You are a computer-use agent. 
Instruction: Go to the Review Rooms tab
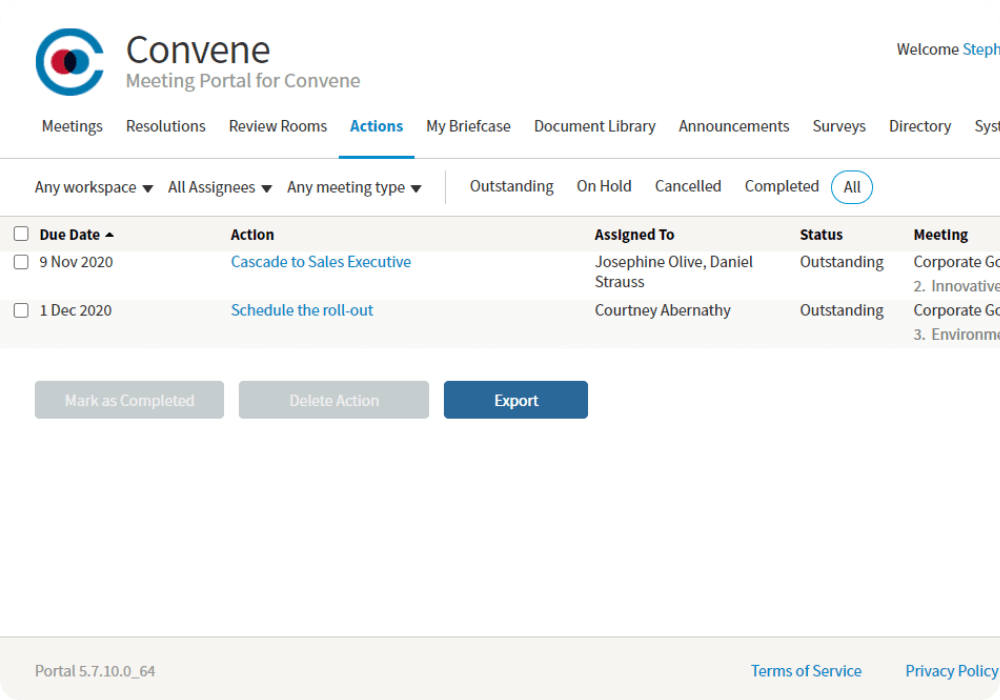point(277,126)
